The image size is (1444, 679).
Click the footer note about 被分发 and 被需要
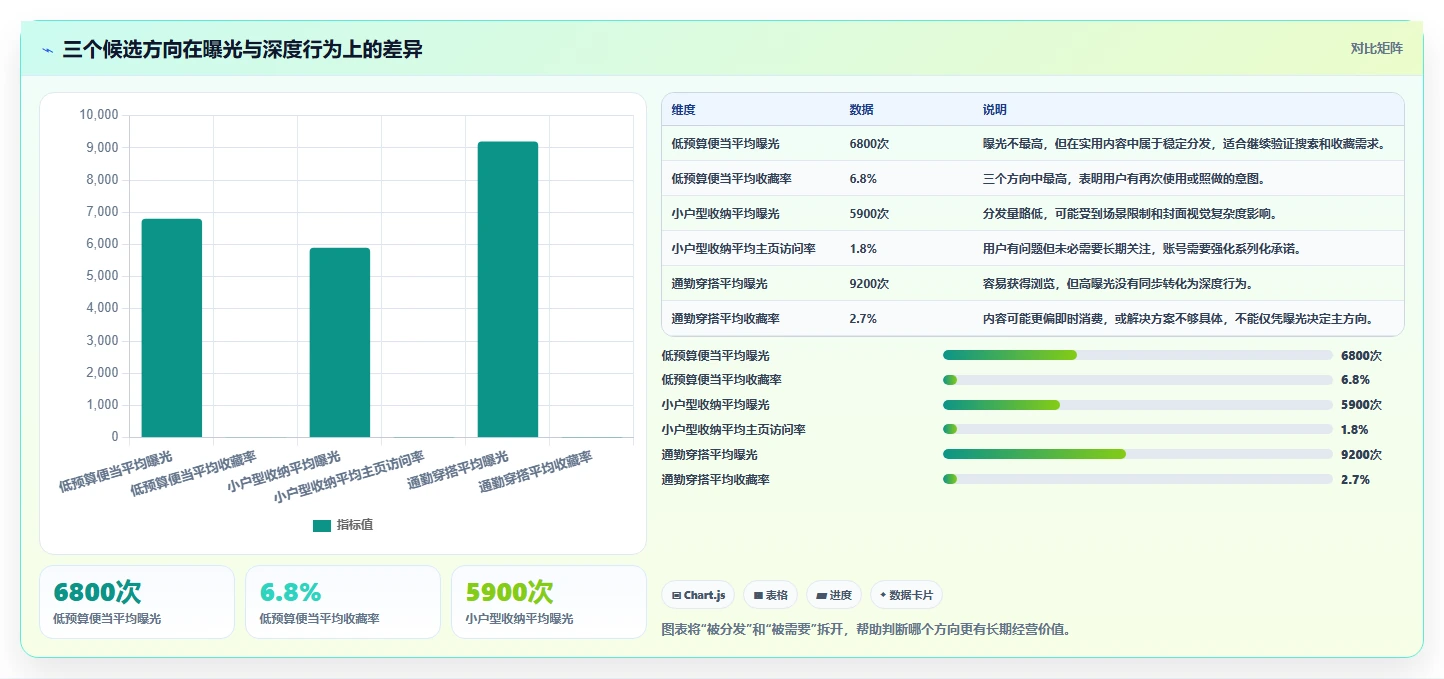point(866,630)
